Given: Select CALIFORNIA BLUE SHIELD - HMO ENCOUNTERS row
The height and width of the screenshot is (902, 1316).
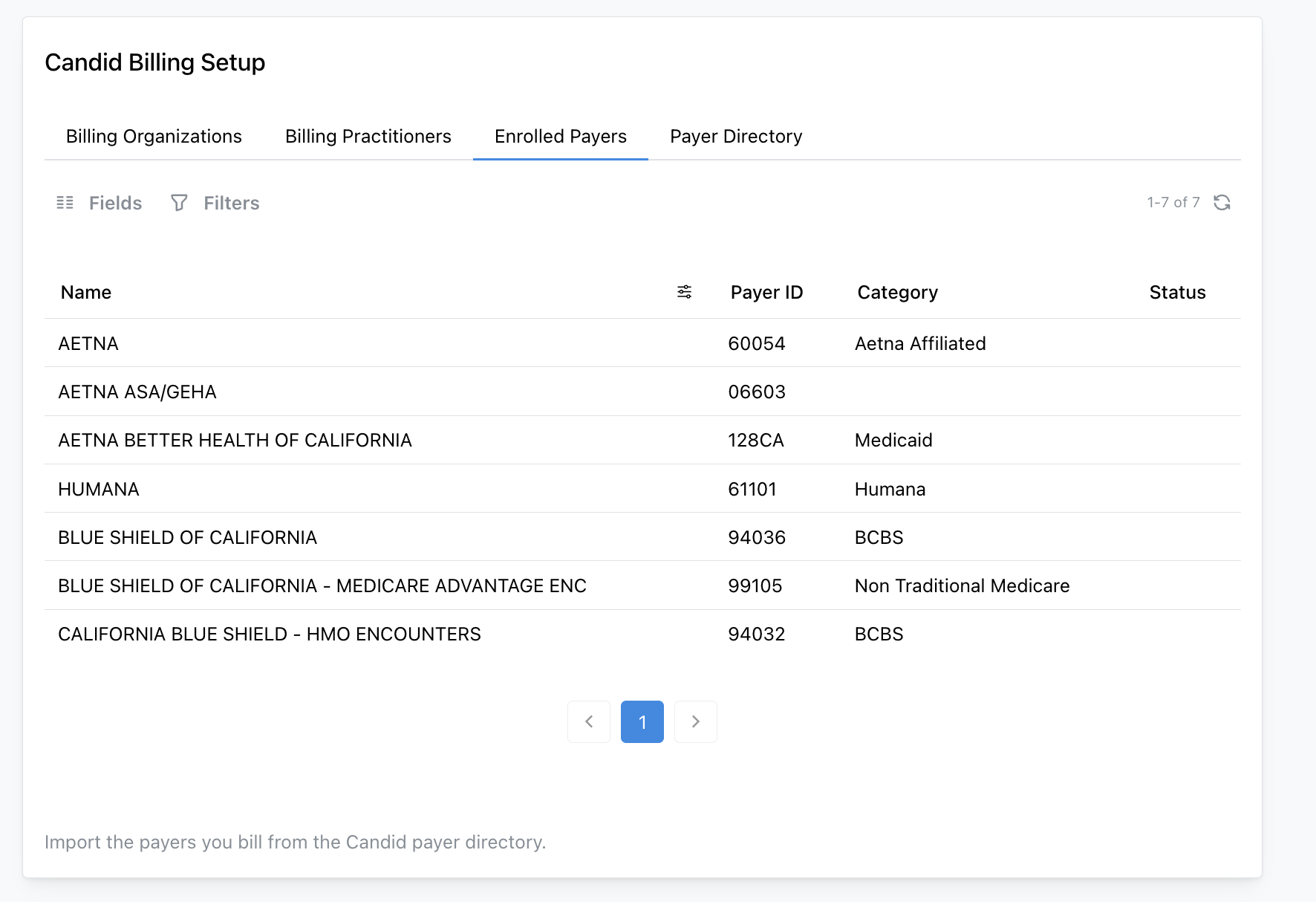Looking at the screenshot, I should coord(642,634).
